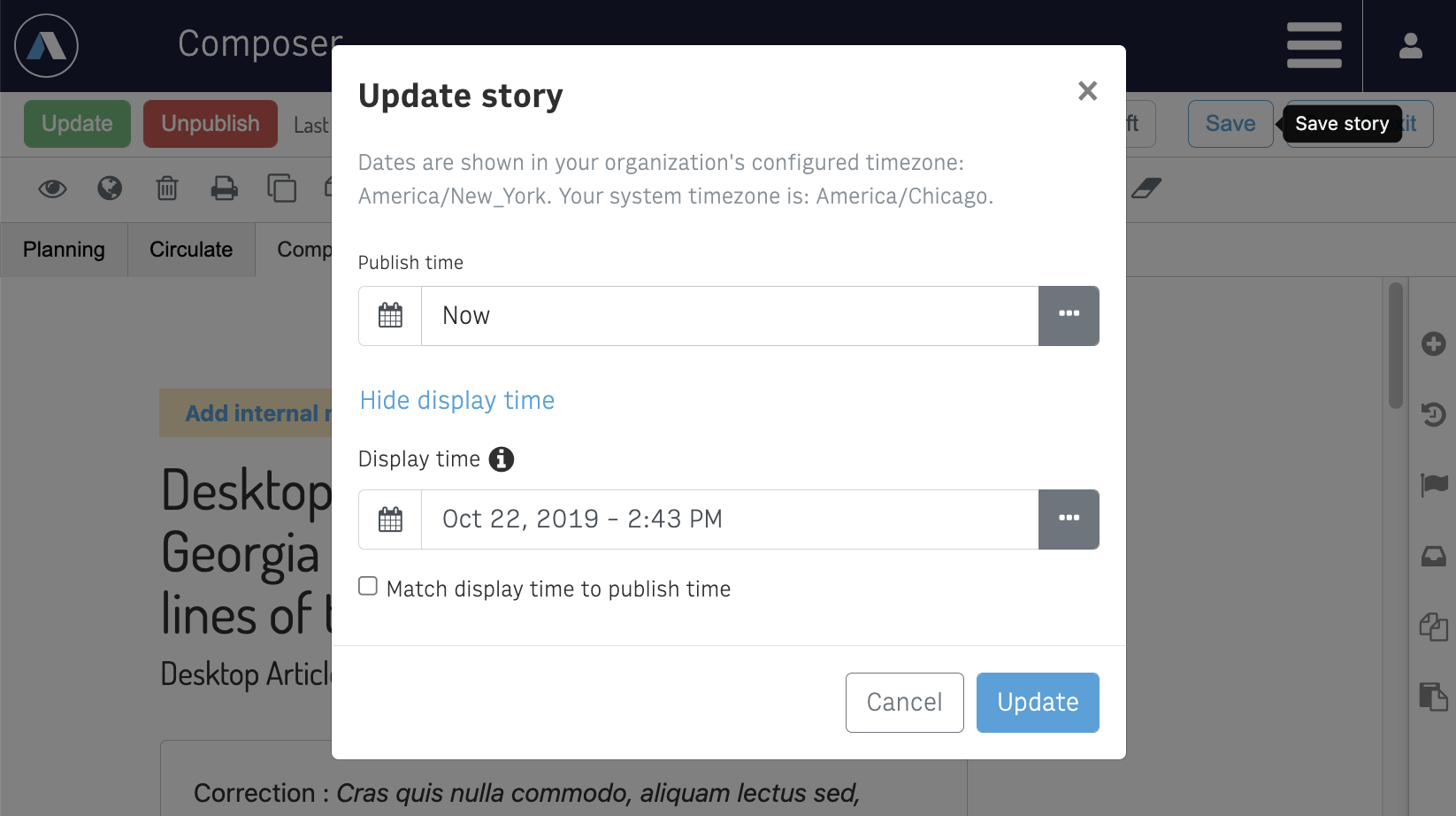Switch to the Planning tab
The height and width of the screenshot is (816, 1456).
click(x=64, y=250)
